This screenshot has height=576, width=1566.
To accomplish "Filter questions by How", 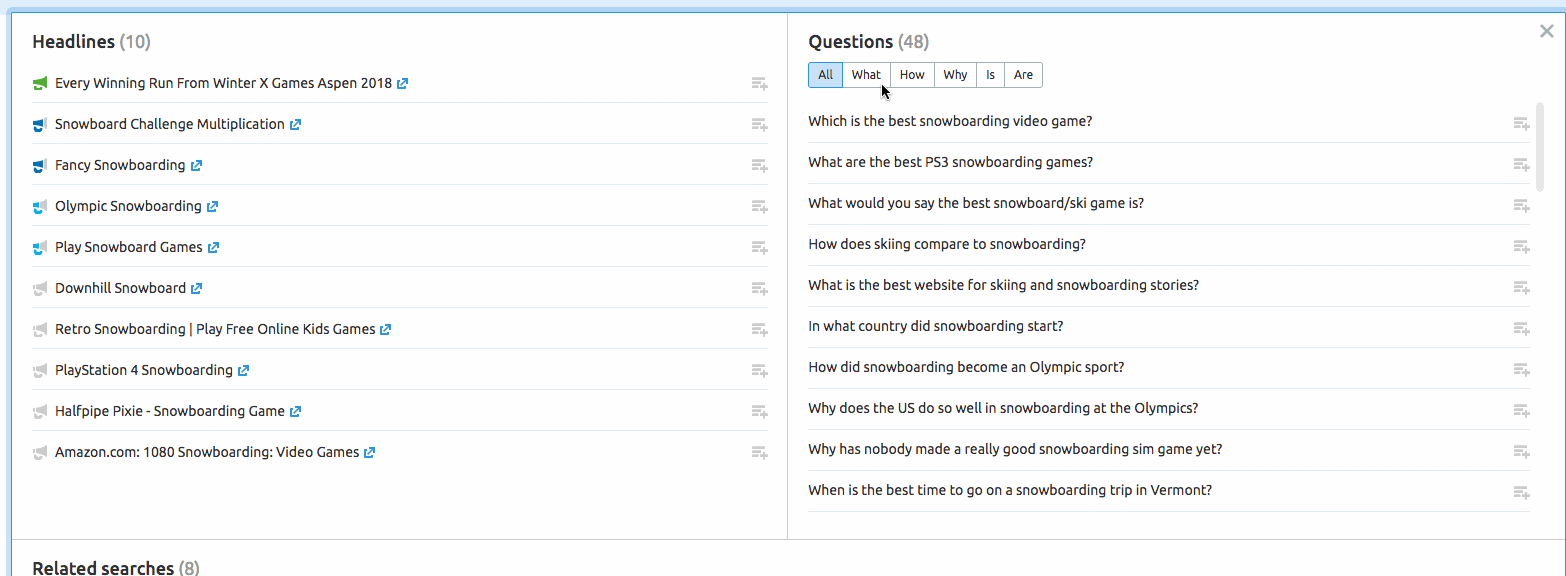I will tap(912, 75).
